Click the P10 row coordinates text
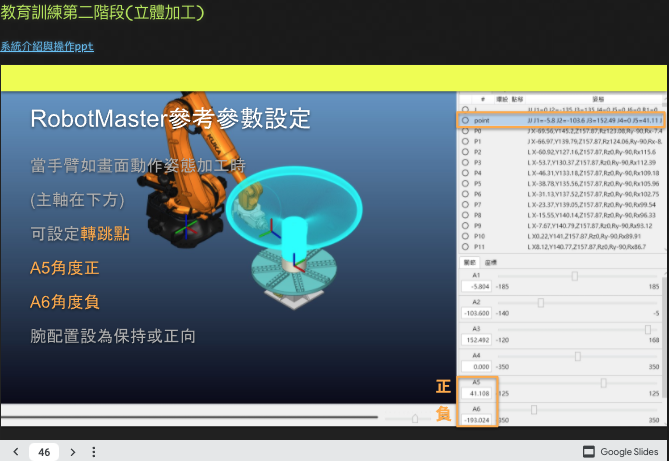This screenshot has height=461, width=669. click(x=584, y=236)
